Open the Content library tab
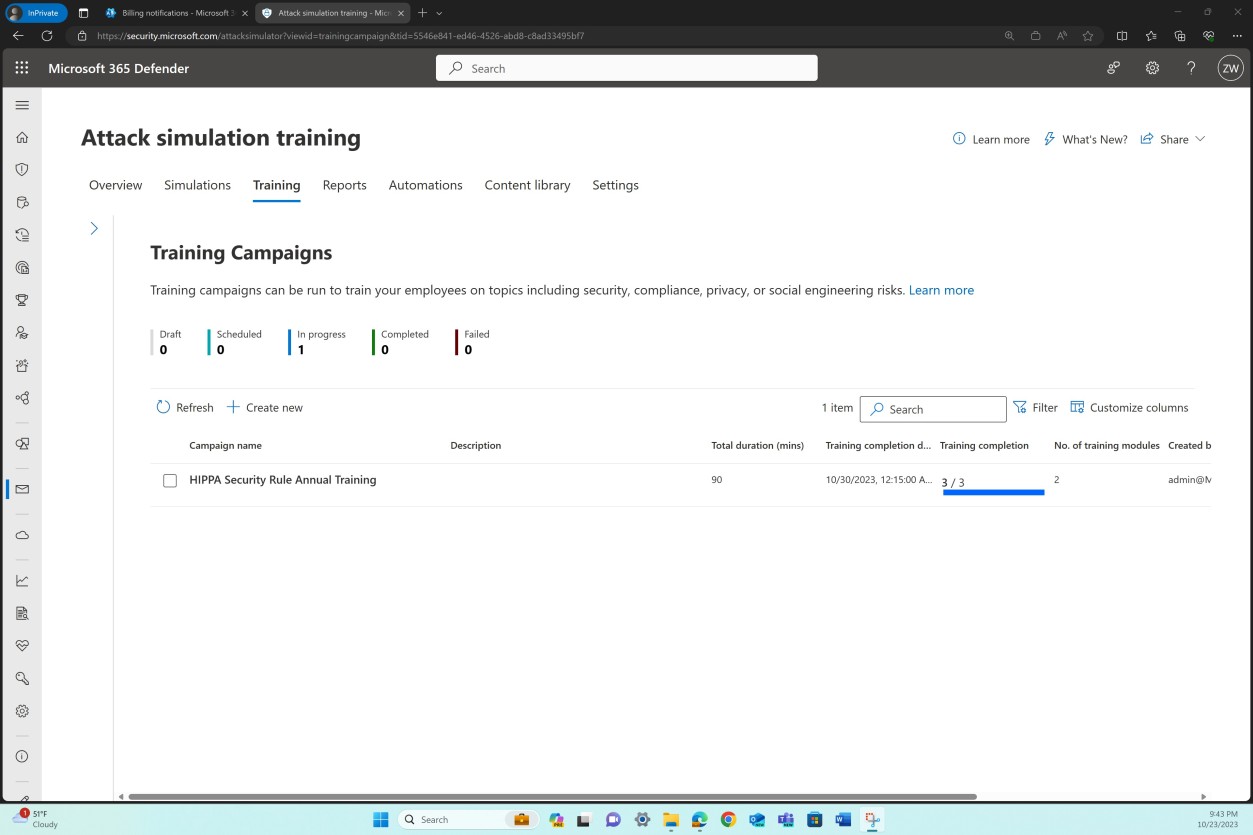This screenshot has height=835, width=1253. [527, 185]
